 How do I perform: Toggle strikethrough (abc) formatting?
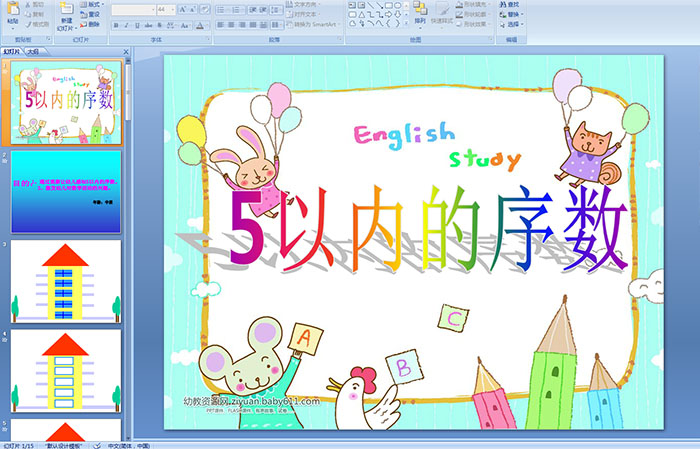pos(148,25)
